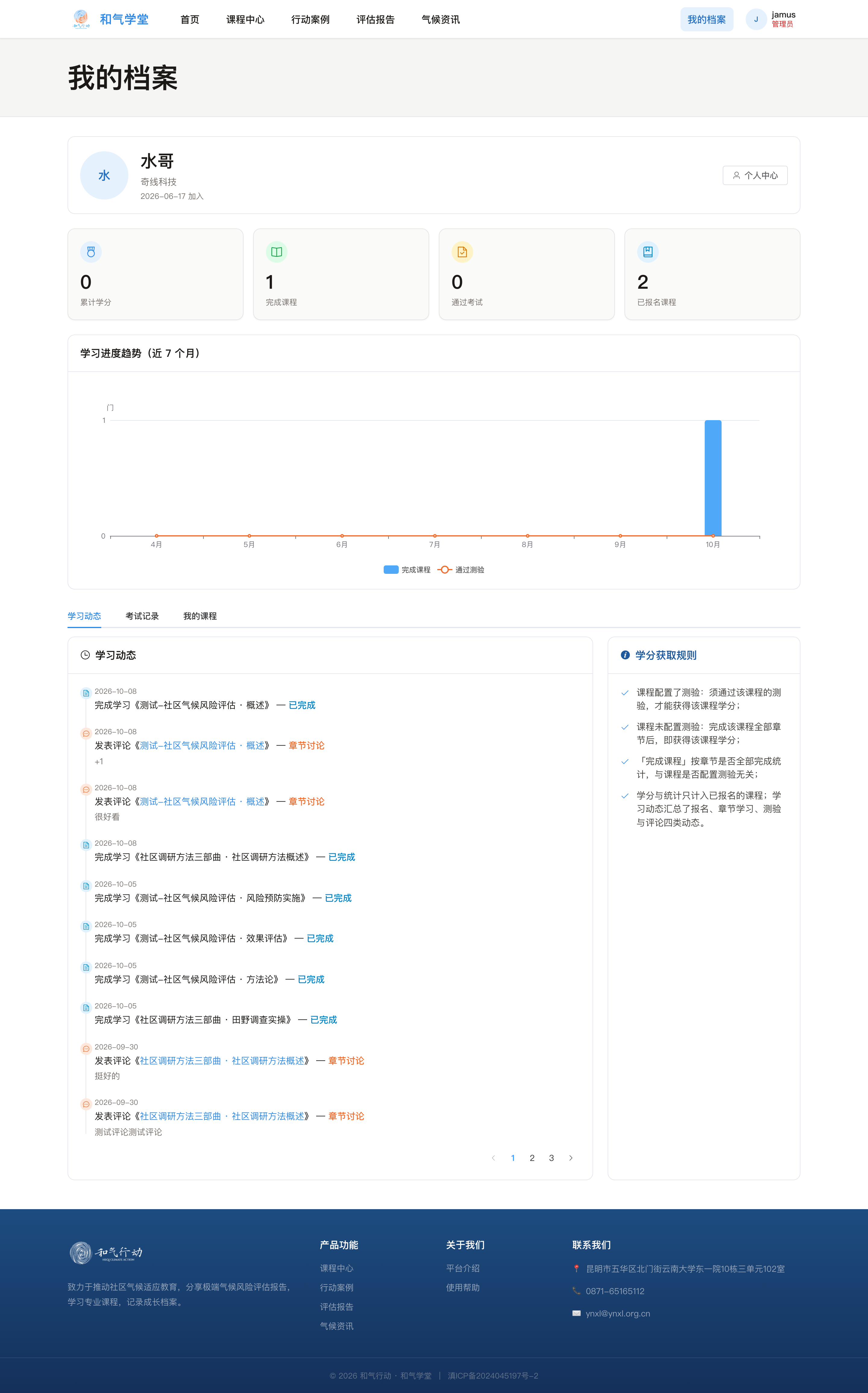The width and height of the screenshot is (868, 1393).
Task: Click the 我的档案 button in header
Action: point(707,19)
